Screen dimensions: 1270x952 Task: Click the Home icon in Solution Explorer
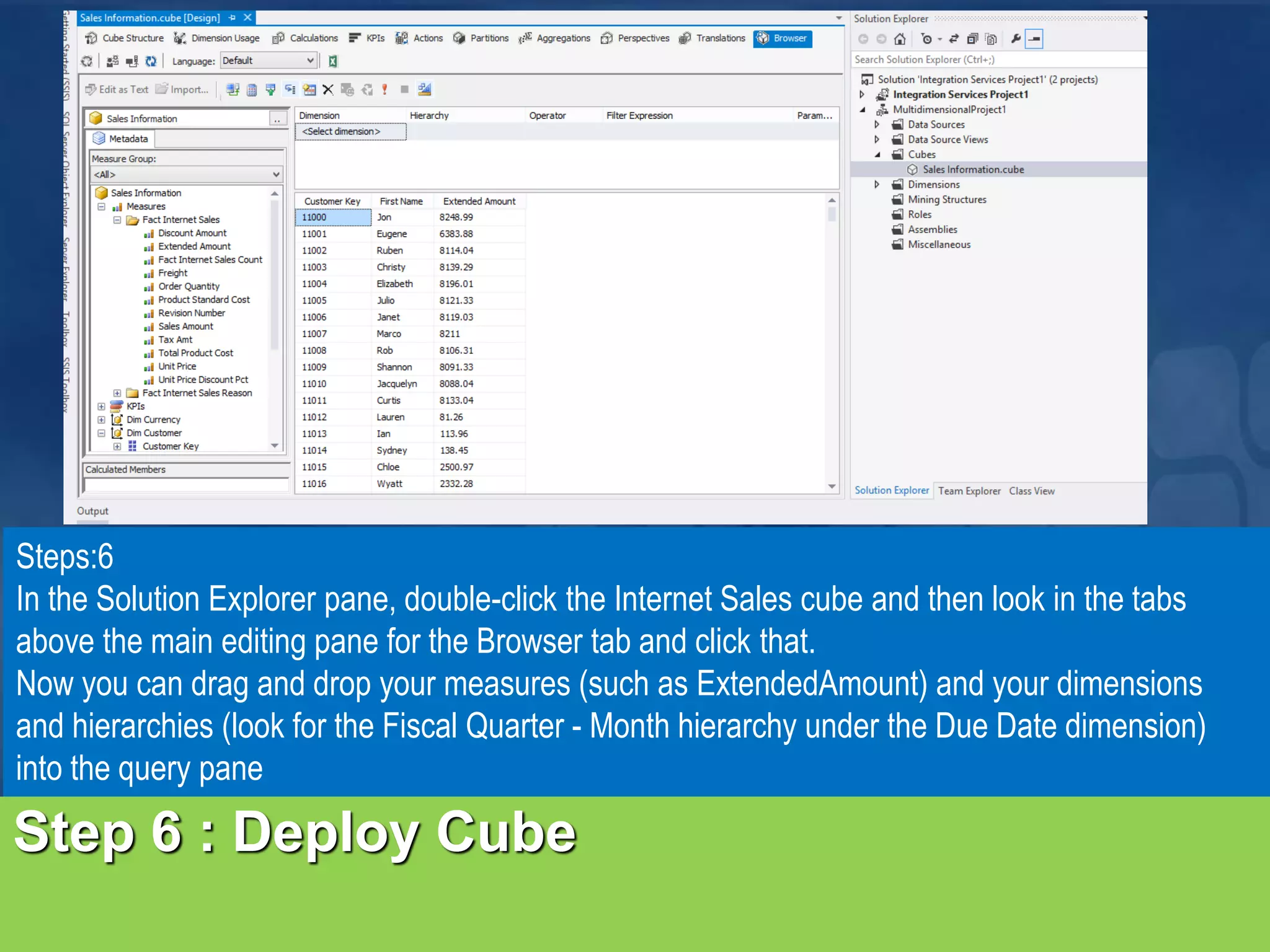tap(900, 39)
